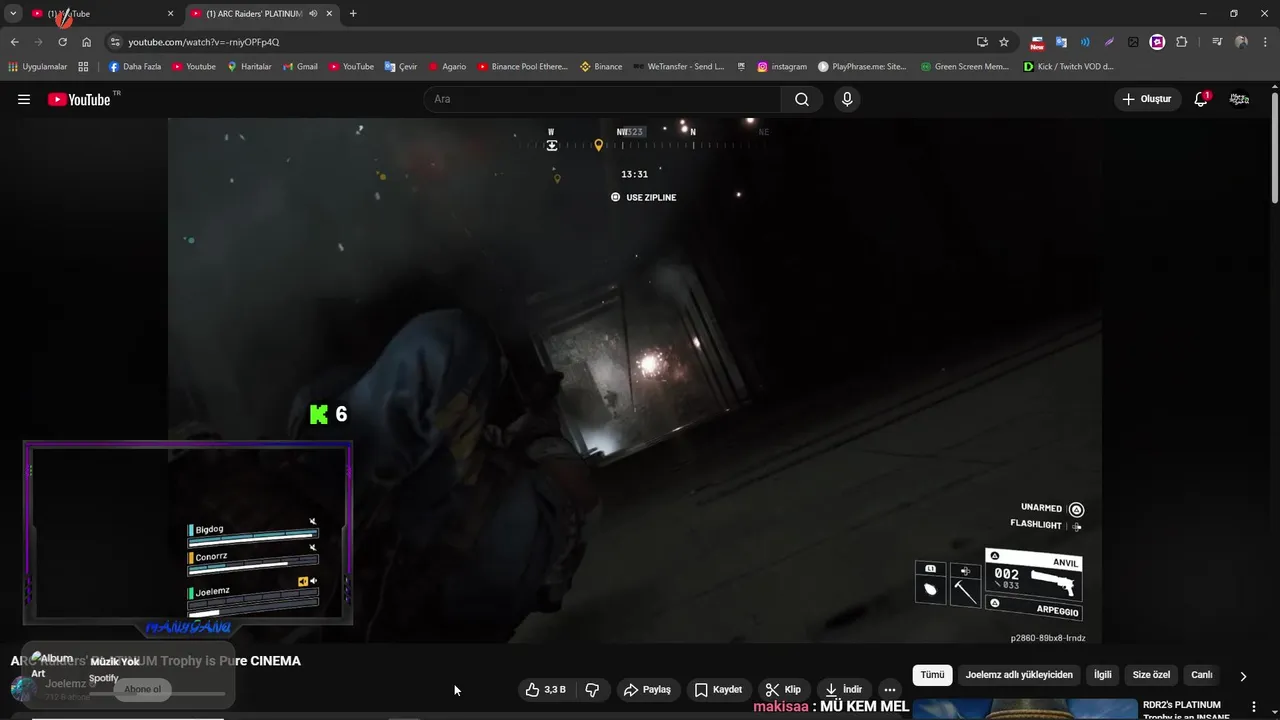
Task: Open tab search dropdown arrow
Action: pos(13,14)
